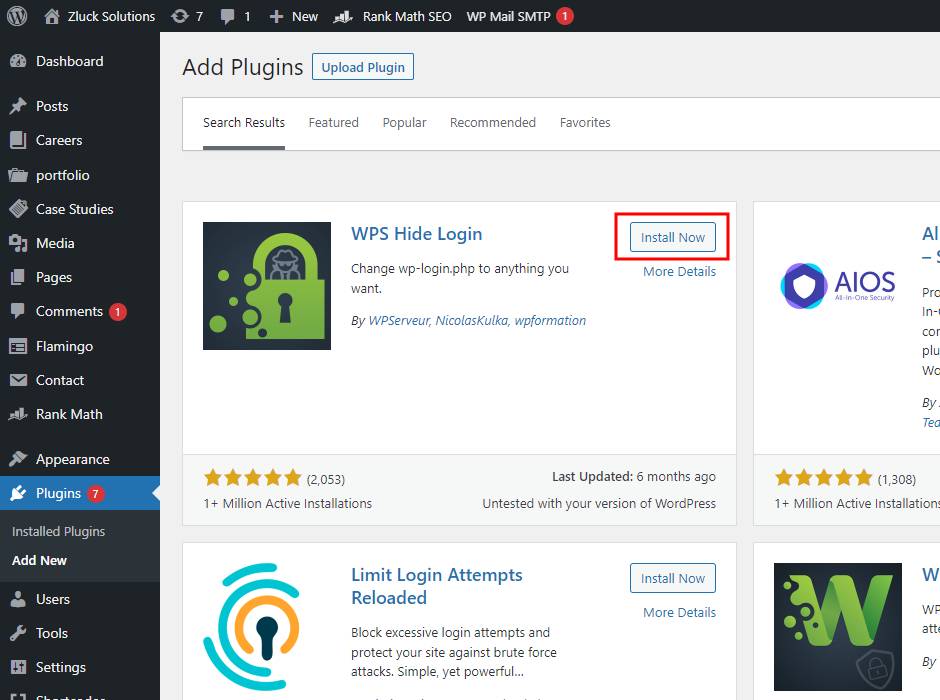Click the Rank Math sidebar icon

19,414
